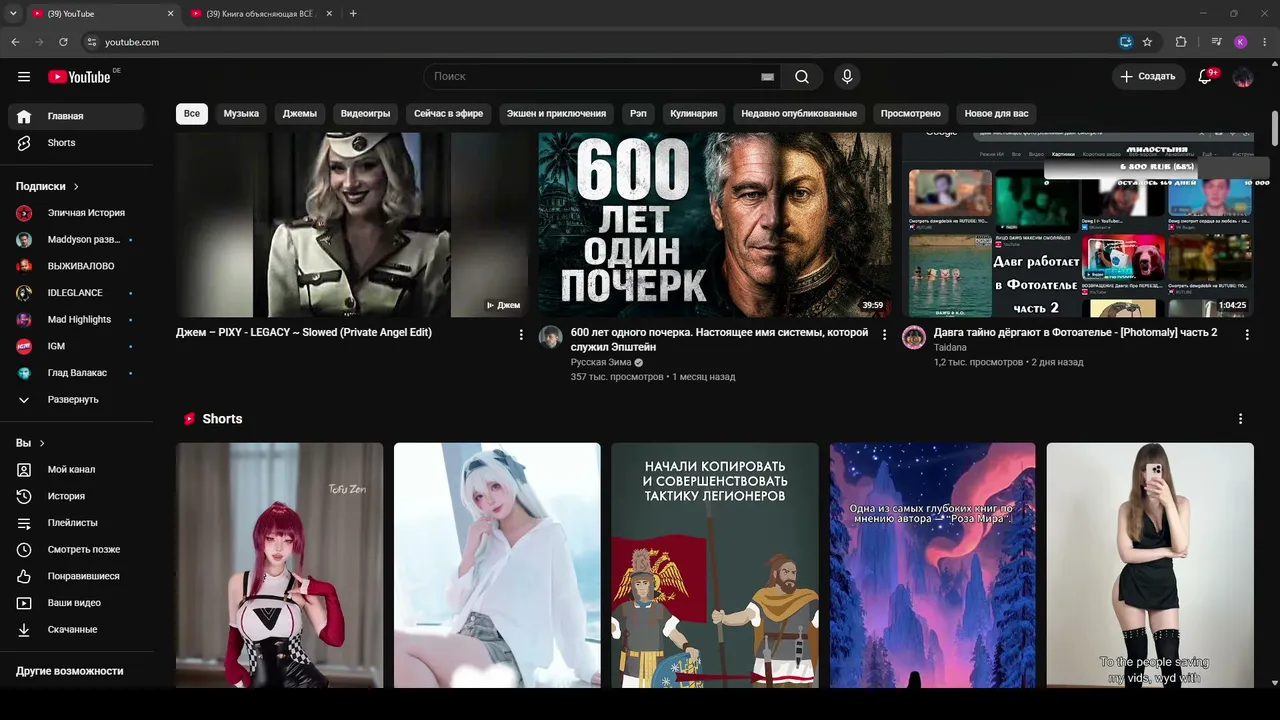Open the YouTube hamburger guide menu

tap(24, 77)
